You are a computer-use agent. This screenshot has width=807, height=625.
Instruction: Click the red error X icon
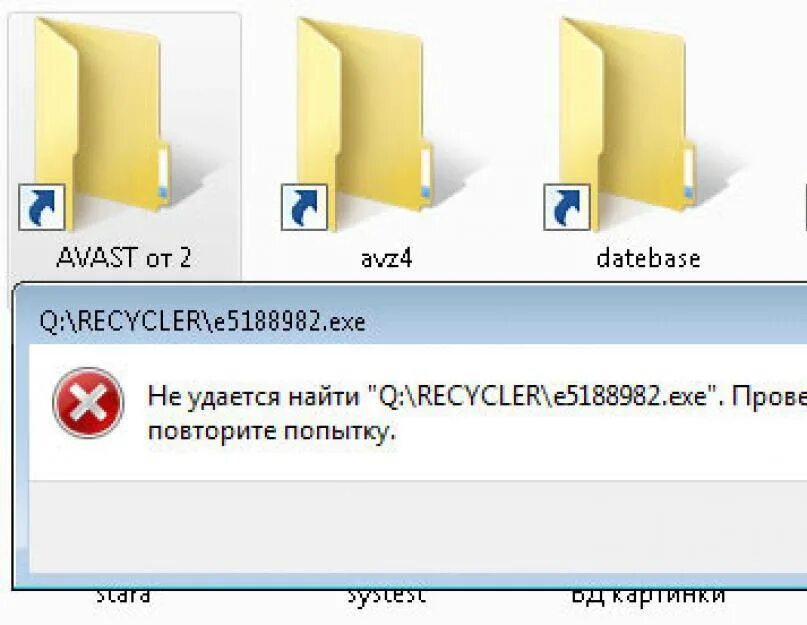tap(88, 402)
